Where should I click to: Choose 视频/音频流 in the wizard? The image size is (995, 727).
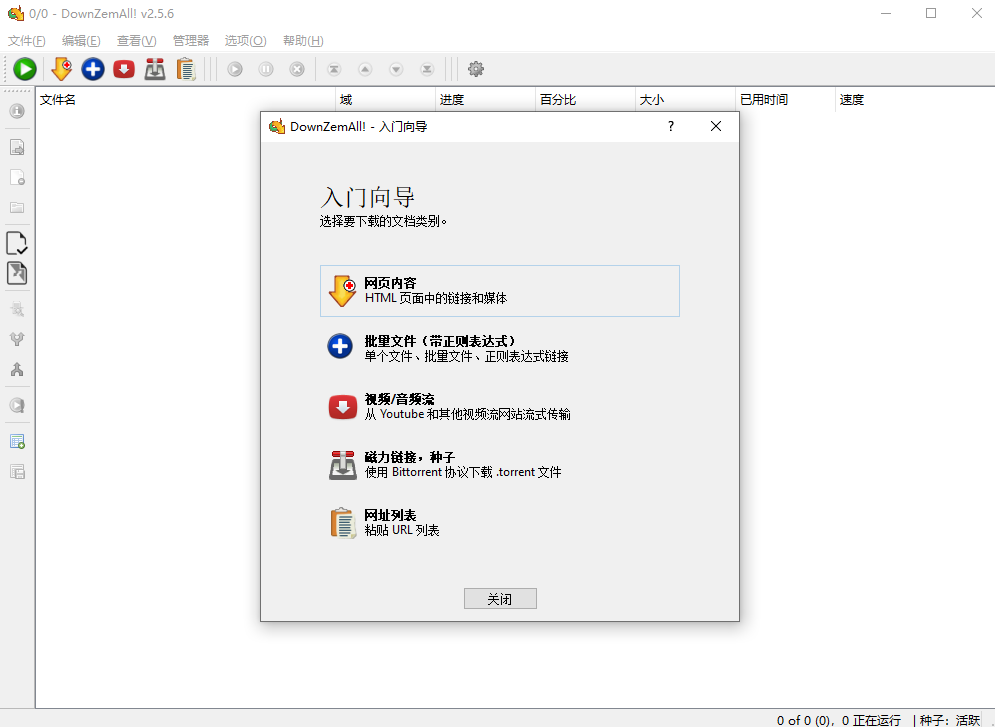500,407
